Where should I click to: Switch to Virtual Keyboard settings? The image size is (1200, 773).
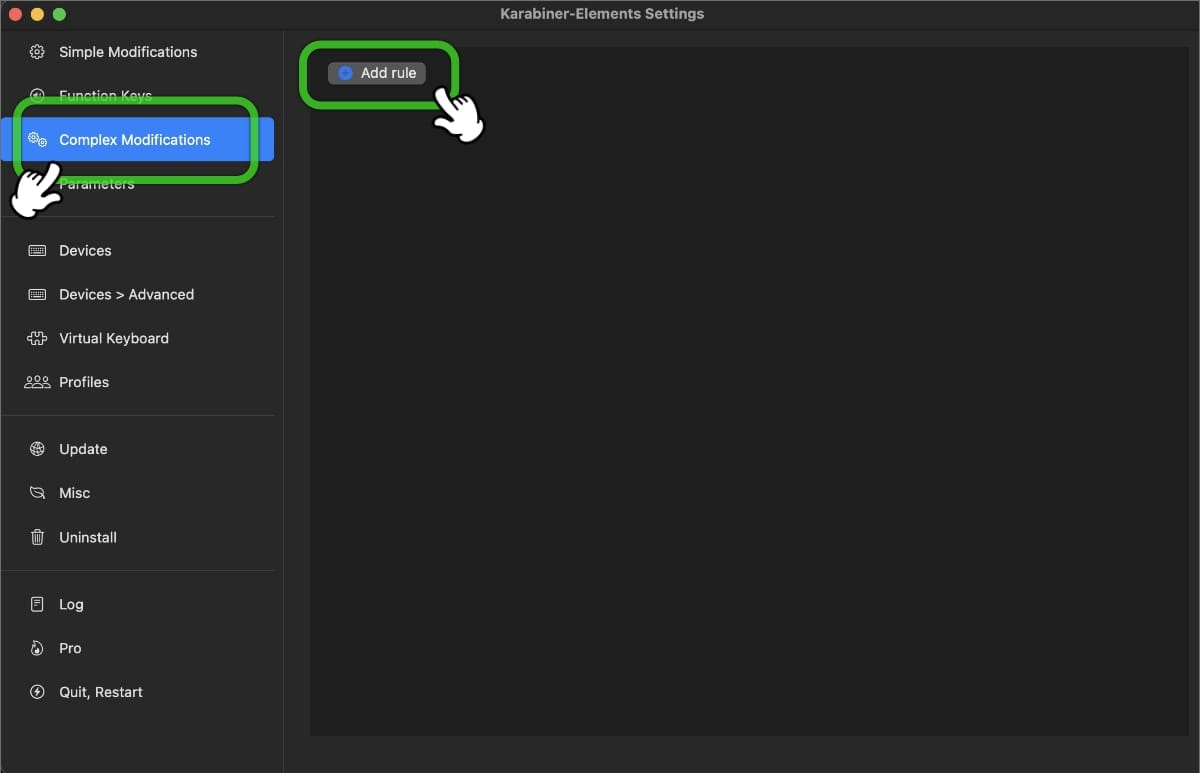(137, 339)
